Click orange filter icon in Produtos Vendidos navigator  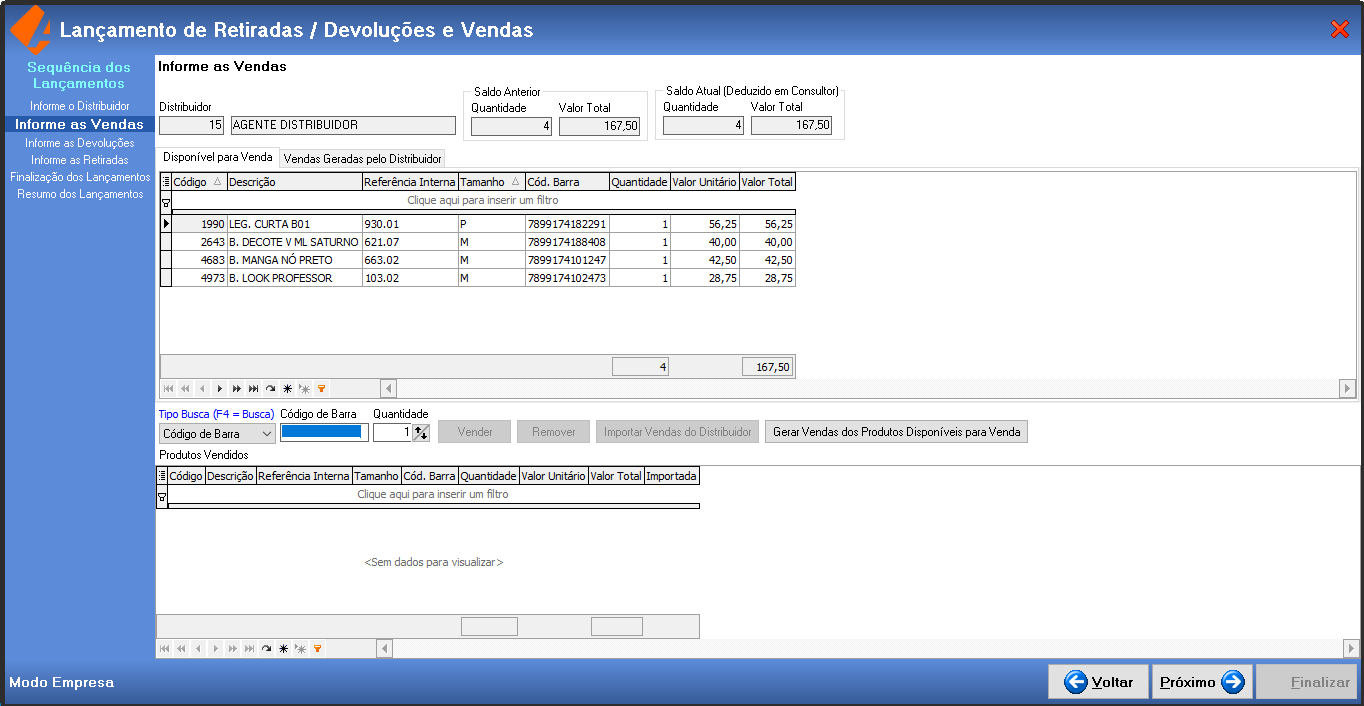click(317, 649)
